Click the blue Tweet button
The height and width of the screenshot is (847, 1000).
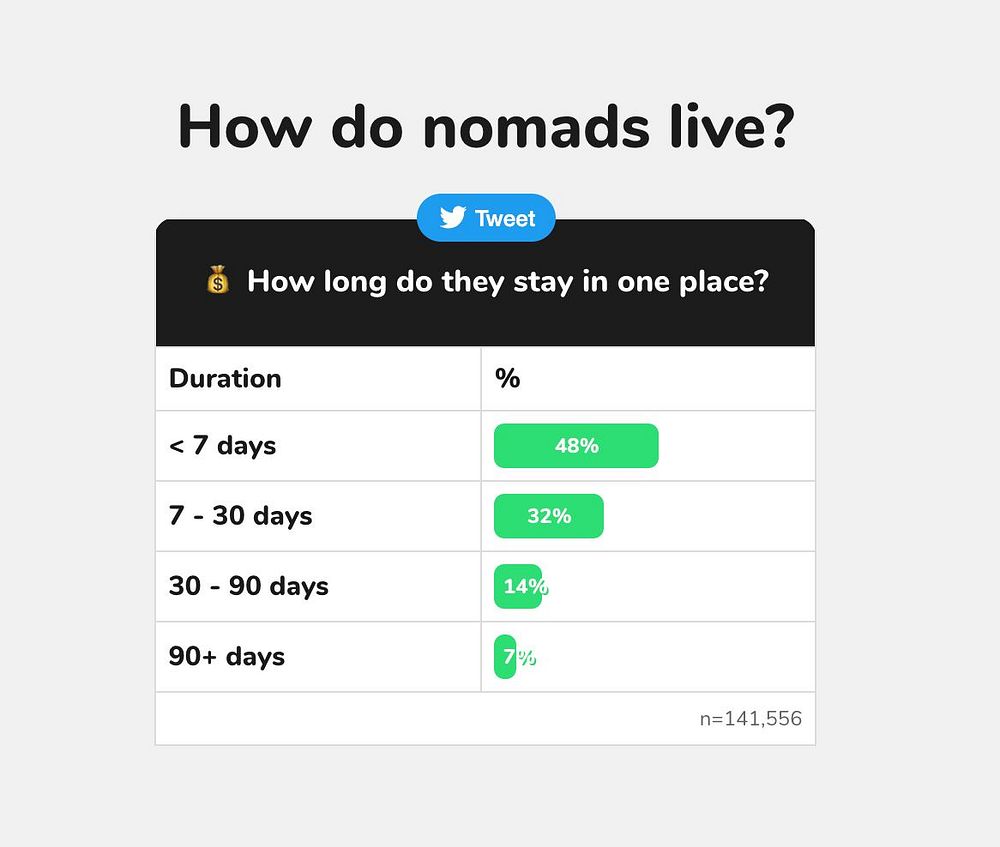pos(486,218)
